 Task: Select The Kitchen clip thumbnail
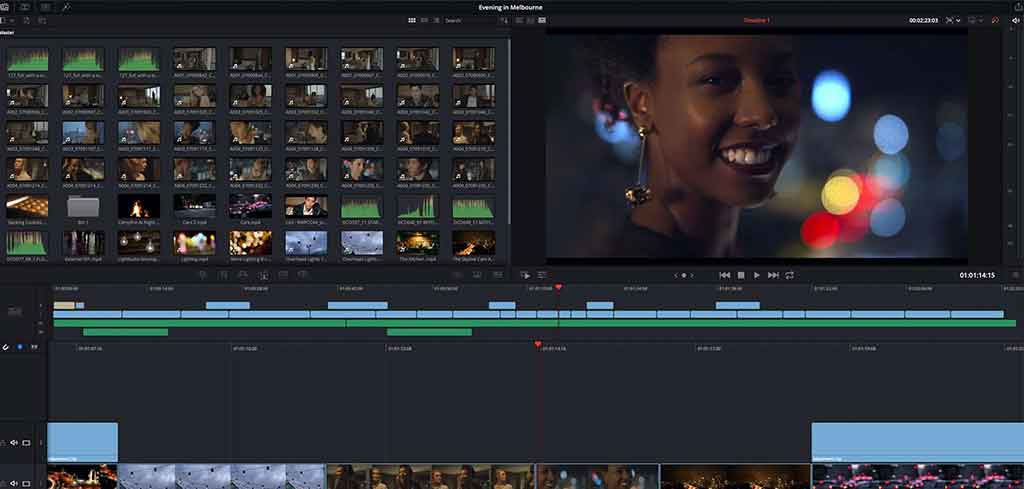click(417, 244)
